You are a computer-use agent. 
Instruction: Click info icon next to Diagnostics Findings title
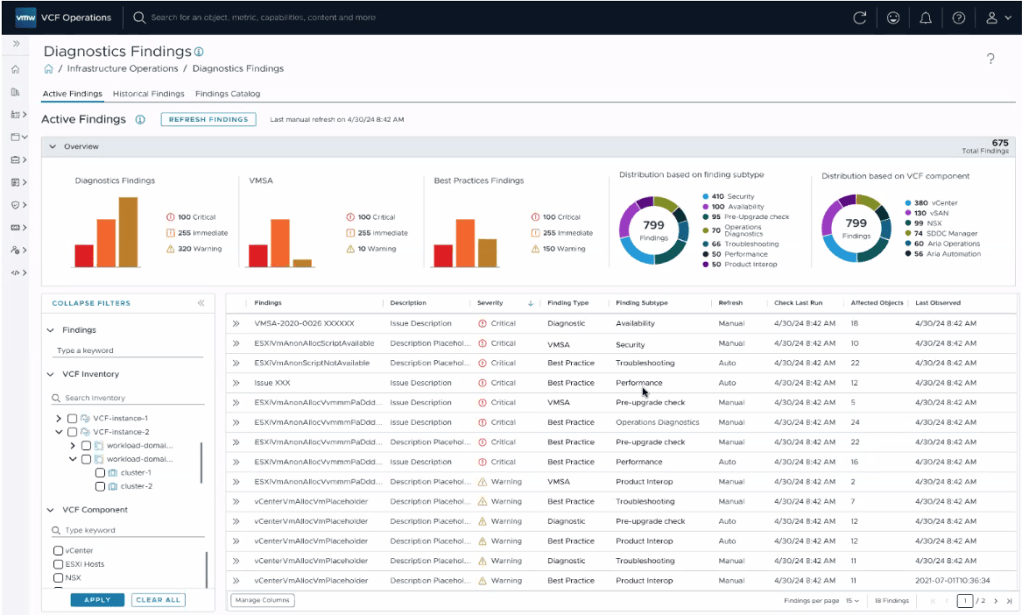pyautogui.click(x=199, y=52)
